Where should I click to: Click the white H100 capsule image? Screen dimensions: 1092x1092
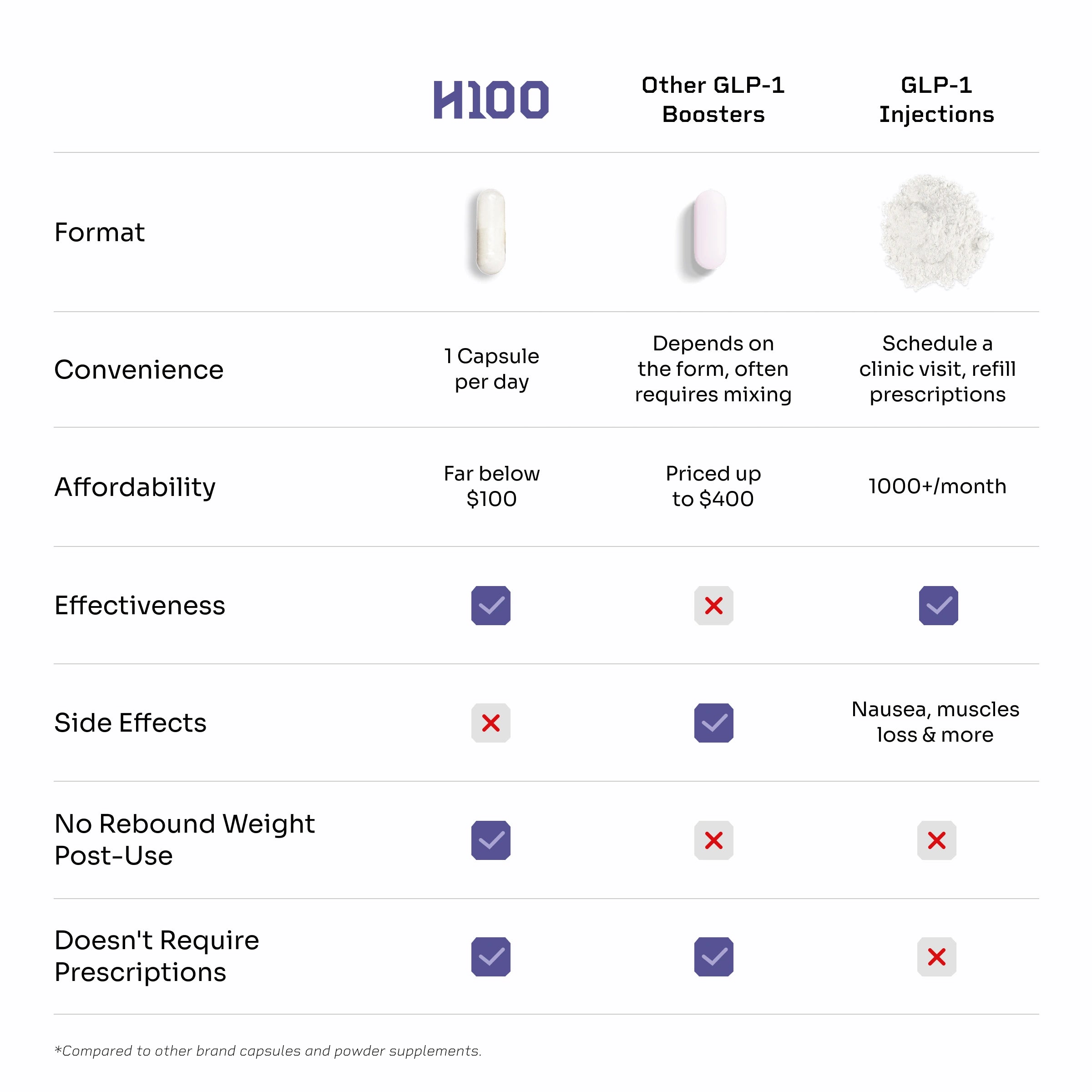point(490,232)
